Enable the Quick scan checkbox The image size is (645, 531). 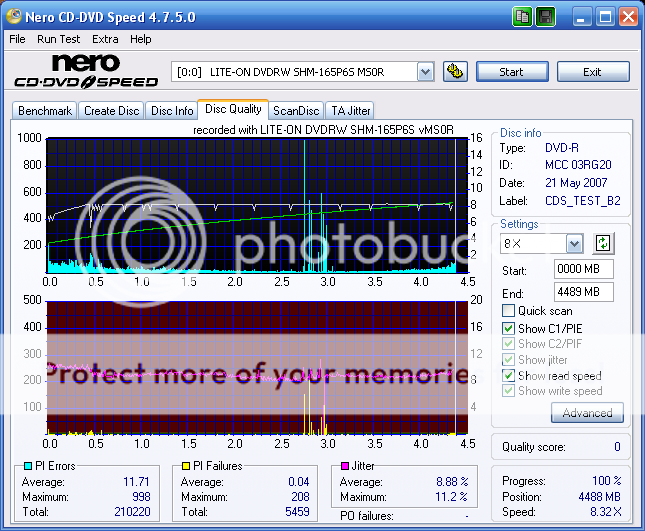coord(509,311)
